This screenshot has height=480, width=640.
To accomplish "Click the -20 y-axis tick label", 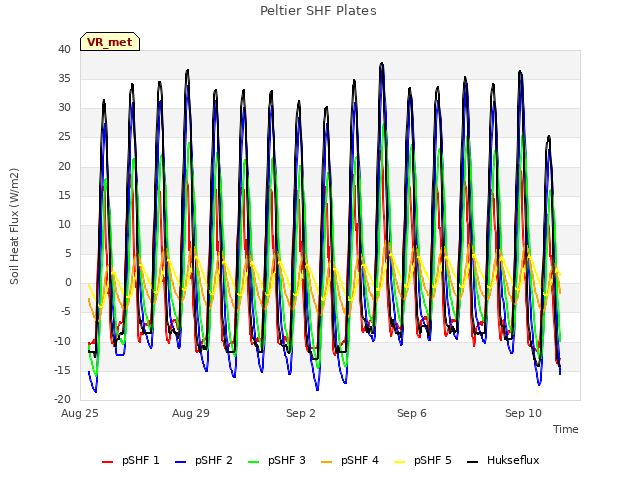I will pos(63,399).
